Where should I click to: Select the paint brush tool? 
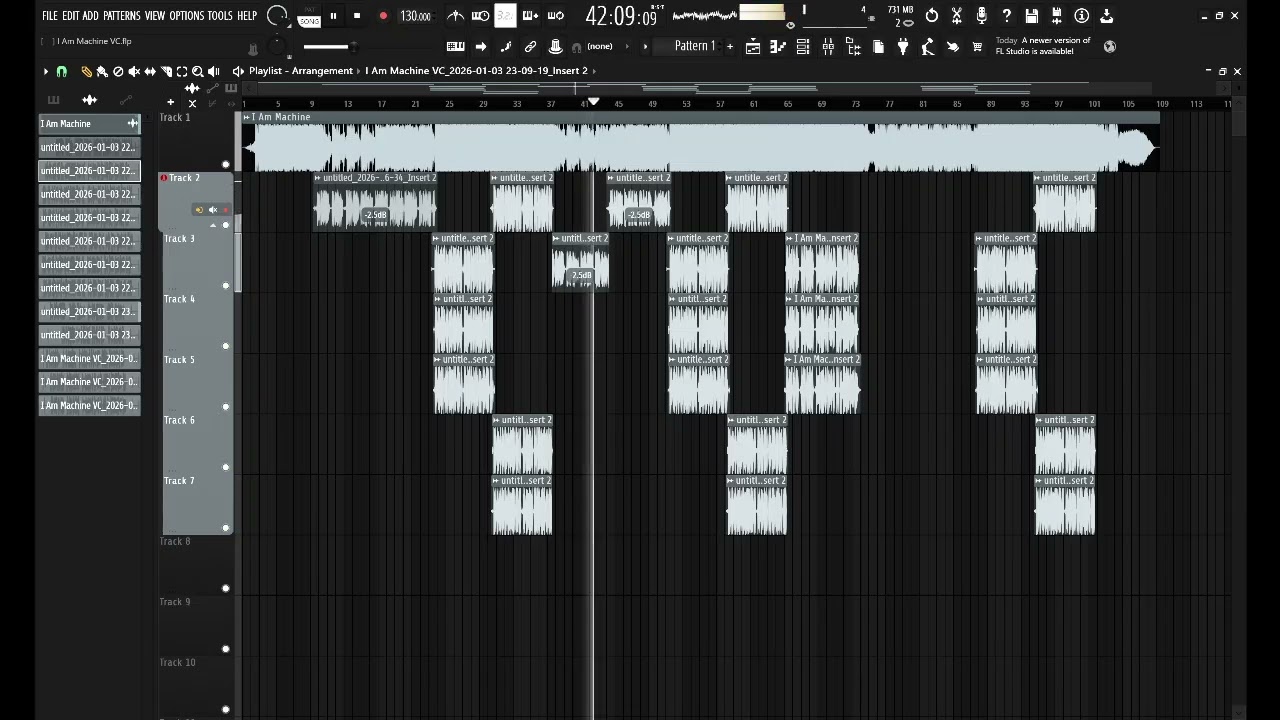(x=102, y=71)
